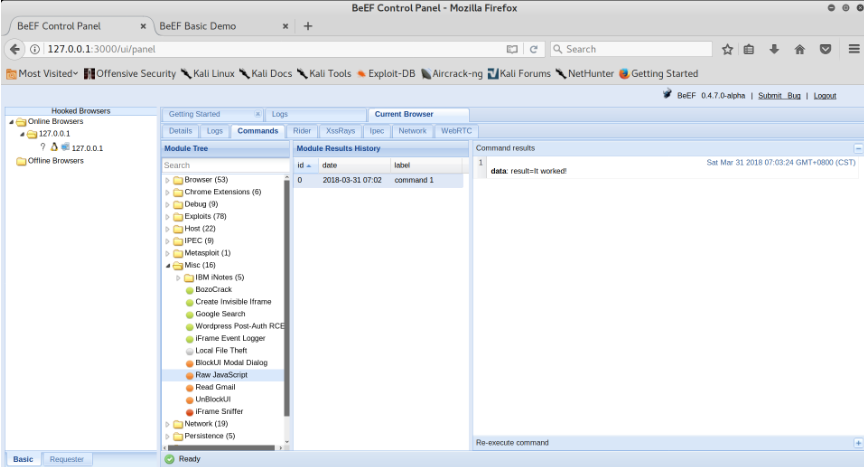
Task: Expand the Metasploit (1) folder
Action: point(168,253)
